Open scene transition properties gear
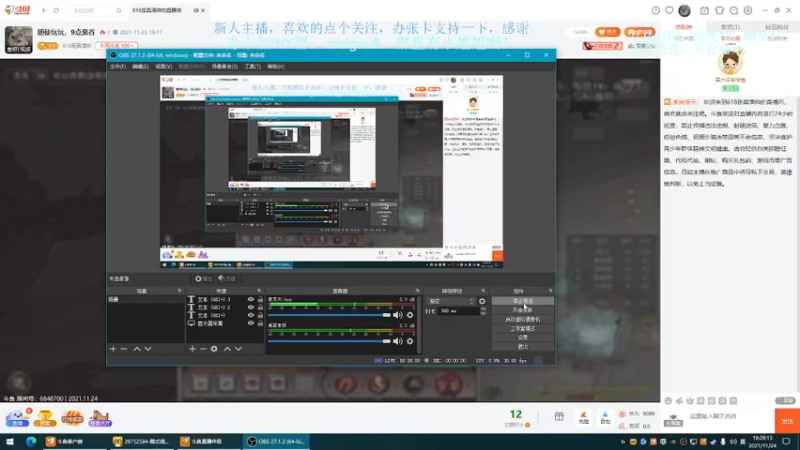 click(482, 301)
